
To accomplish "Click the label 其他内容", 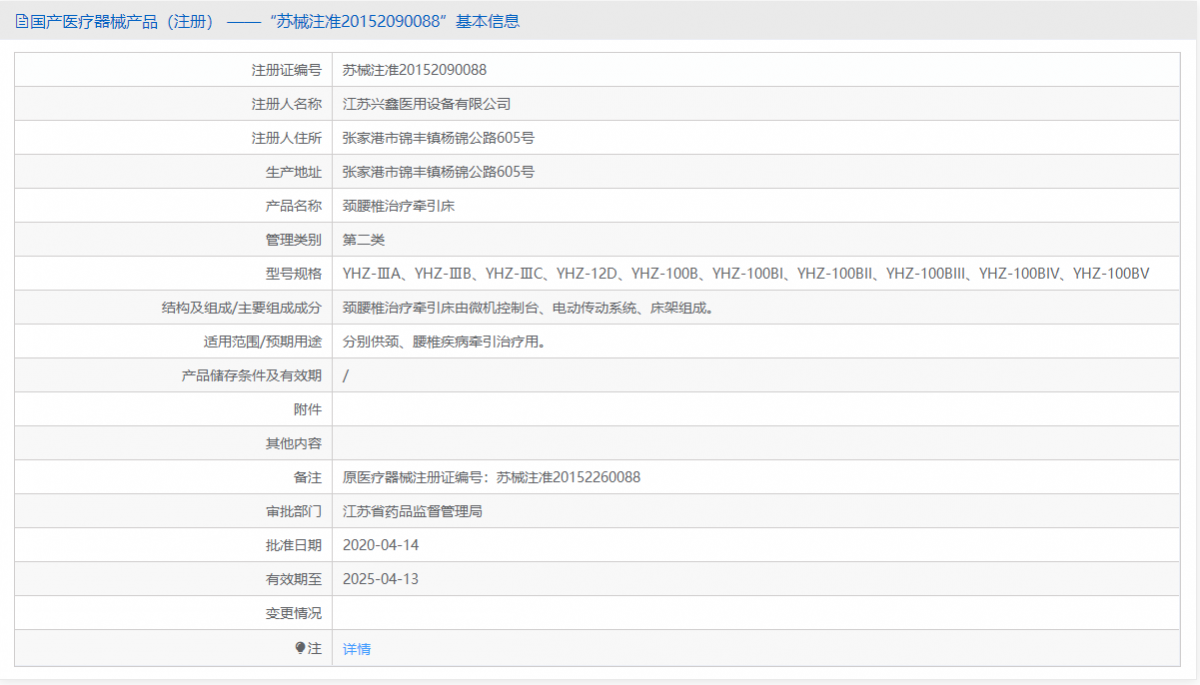I will tap(294, 444).
